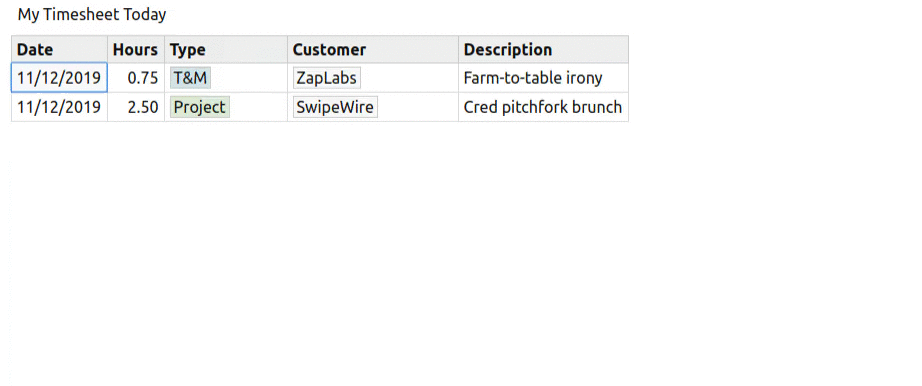Click empty area in first row Customer cell
This screenshot has height=386, width=922.
[409, 78]
